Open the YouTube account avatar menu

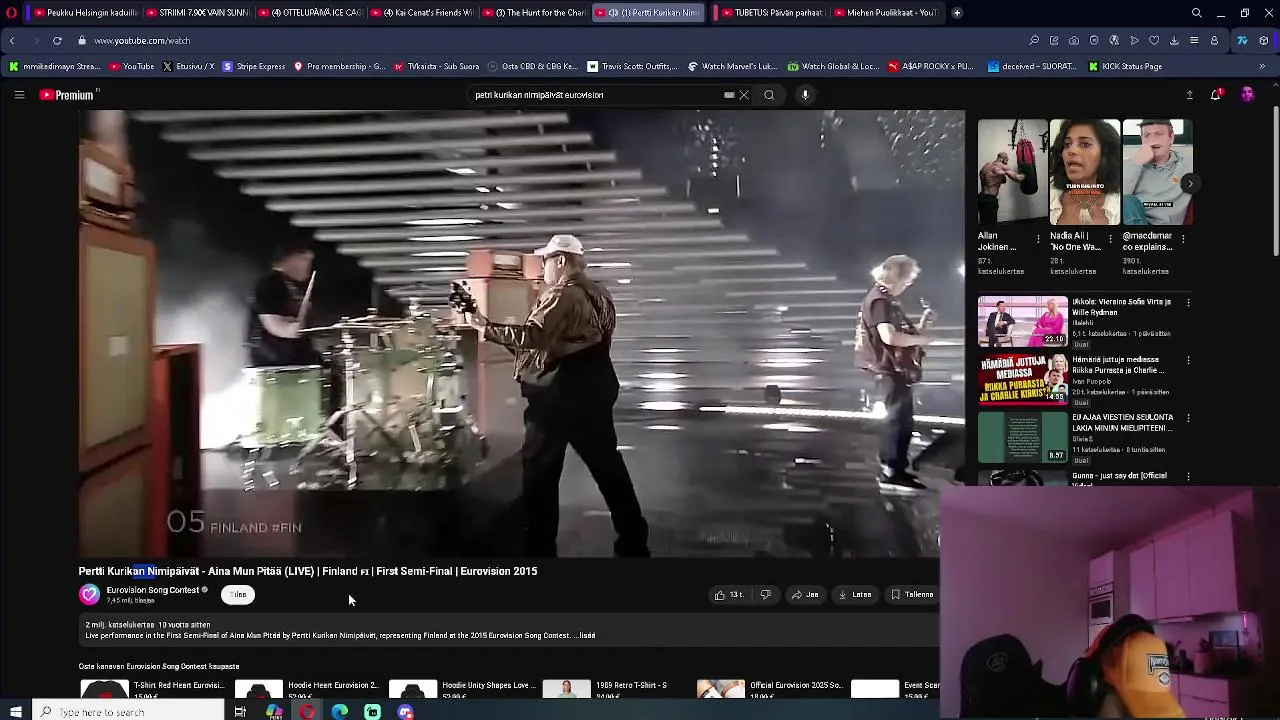click(1247, 95)
